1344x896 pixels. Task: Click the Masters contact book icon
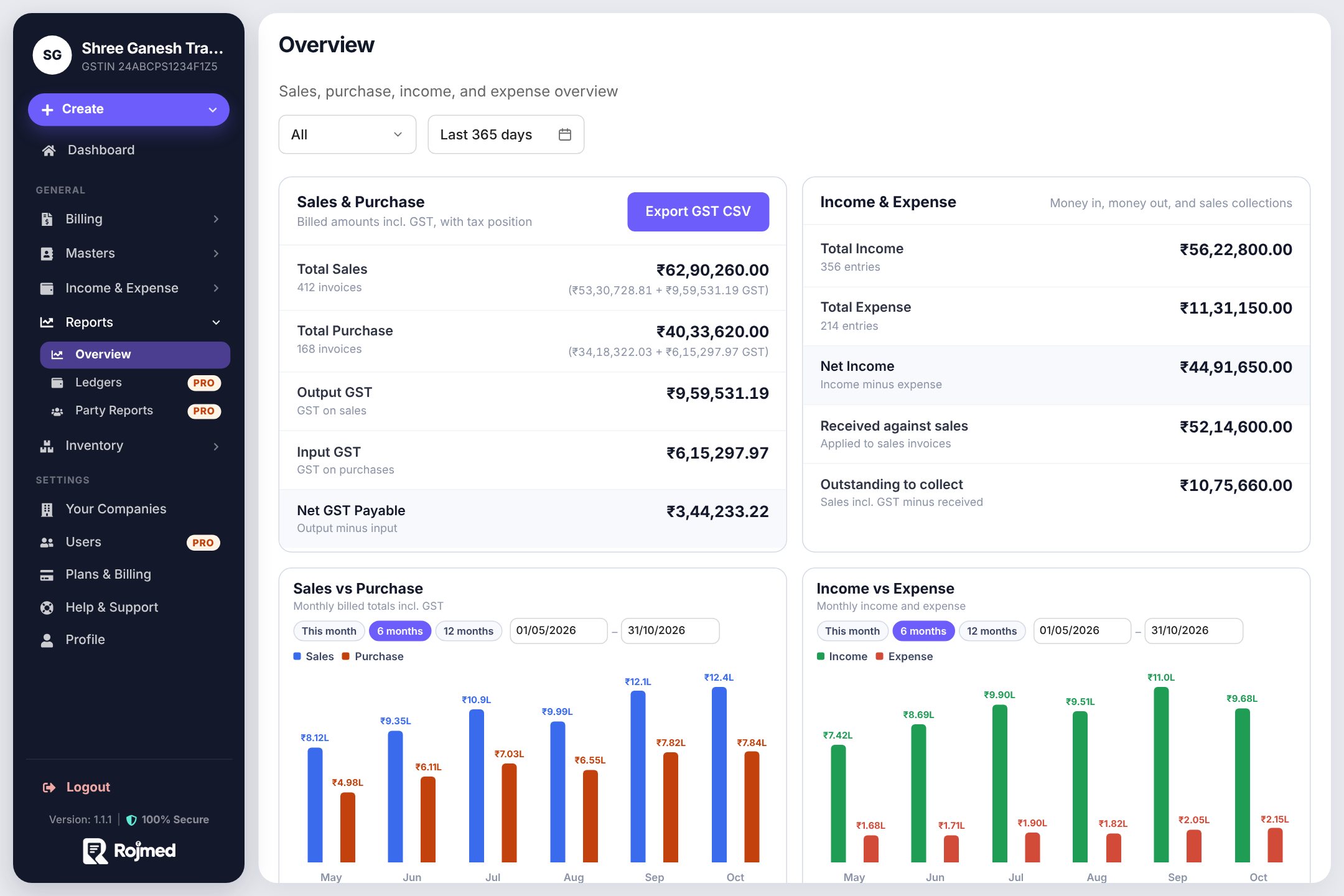pos(47,253)
